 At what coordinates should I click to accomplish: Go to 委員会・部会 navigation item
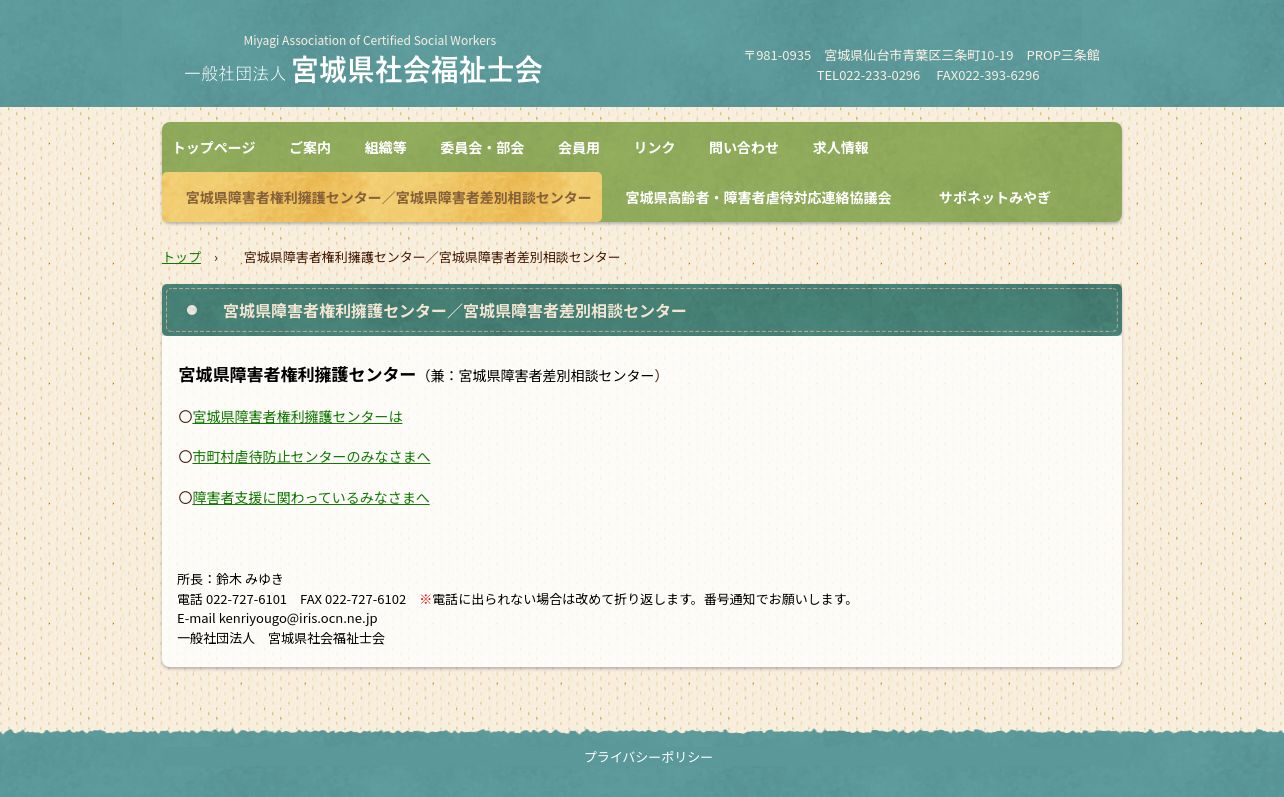[x=482, y=148]
